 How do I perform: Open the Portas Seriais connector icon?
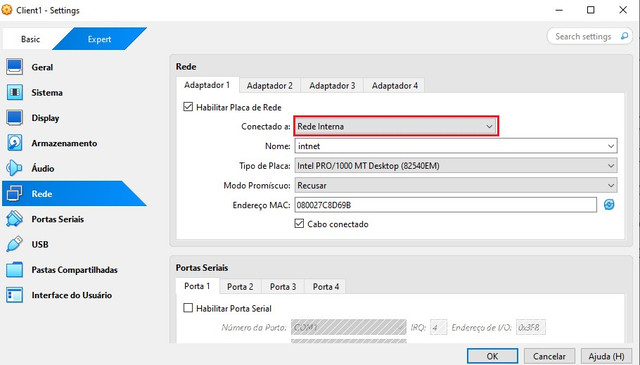pos(15,219)
